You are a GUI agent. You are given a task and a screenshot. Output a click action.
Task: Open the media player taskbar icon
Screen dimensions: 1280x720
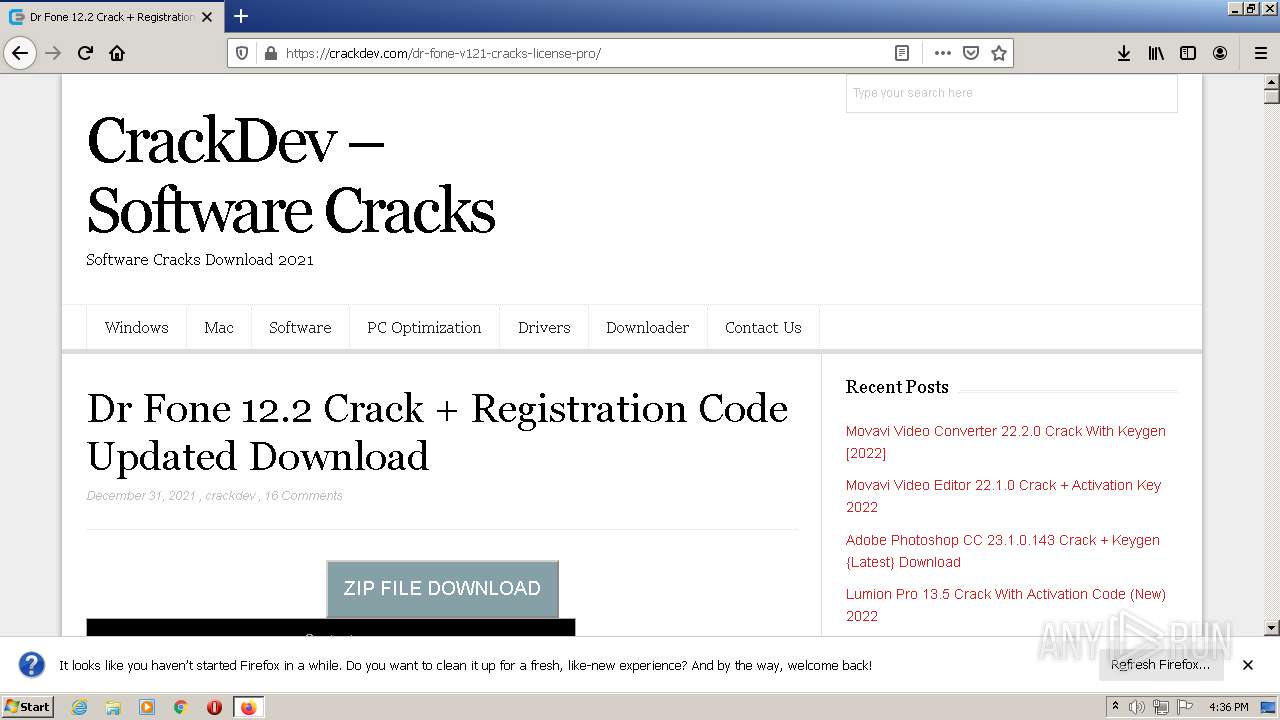coord(147,707)
